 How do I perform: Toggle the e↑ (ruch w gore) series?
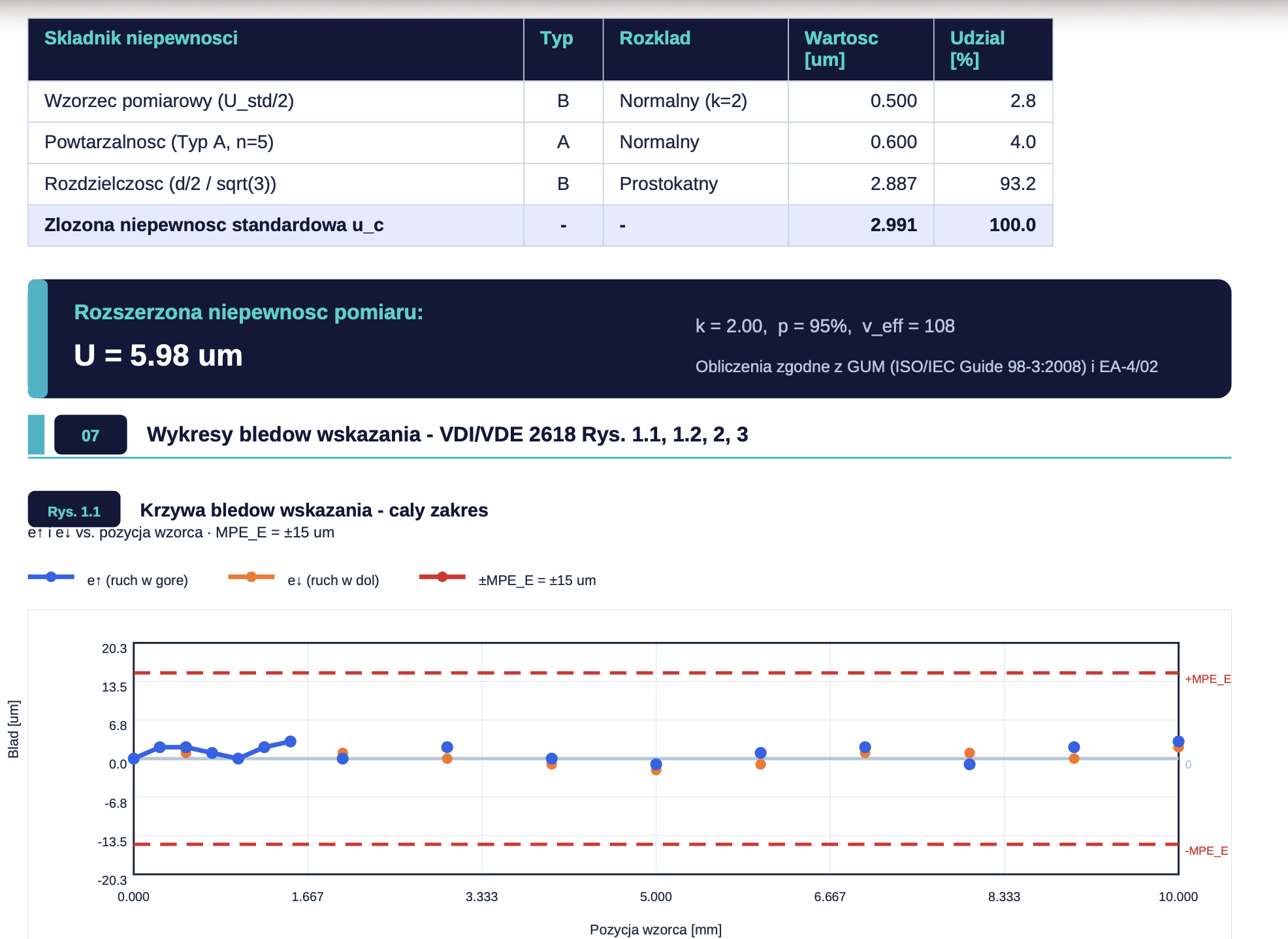click(x=108, y=580)
